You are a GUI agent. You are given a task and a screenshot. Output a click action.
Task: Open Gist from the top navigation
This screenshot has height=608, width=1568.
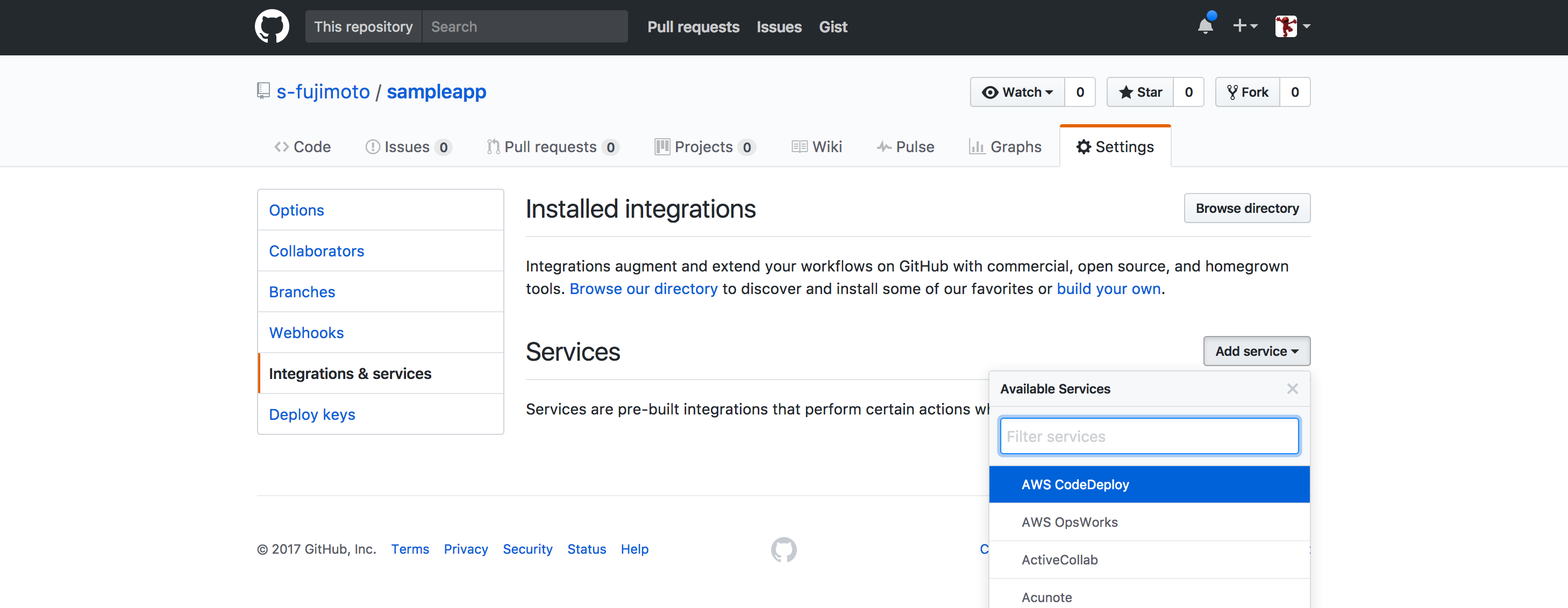[833, 27]
